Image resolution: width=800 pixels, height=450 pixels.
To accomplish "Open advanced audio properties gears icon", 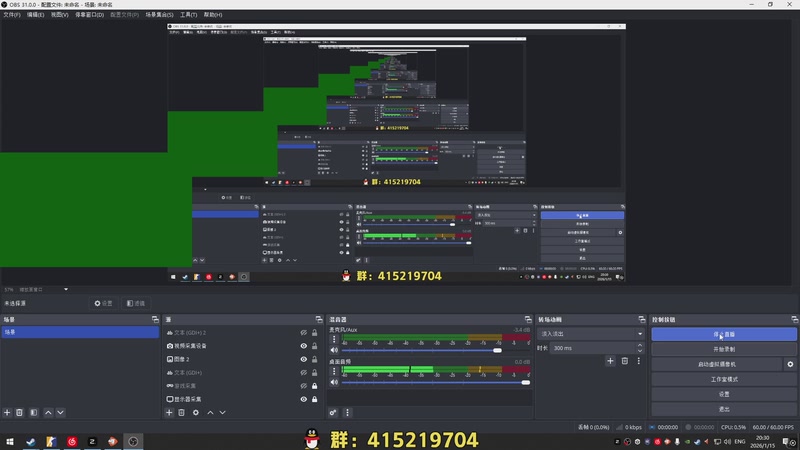I will 333,412.
